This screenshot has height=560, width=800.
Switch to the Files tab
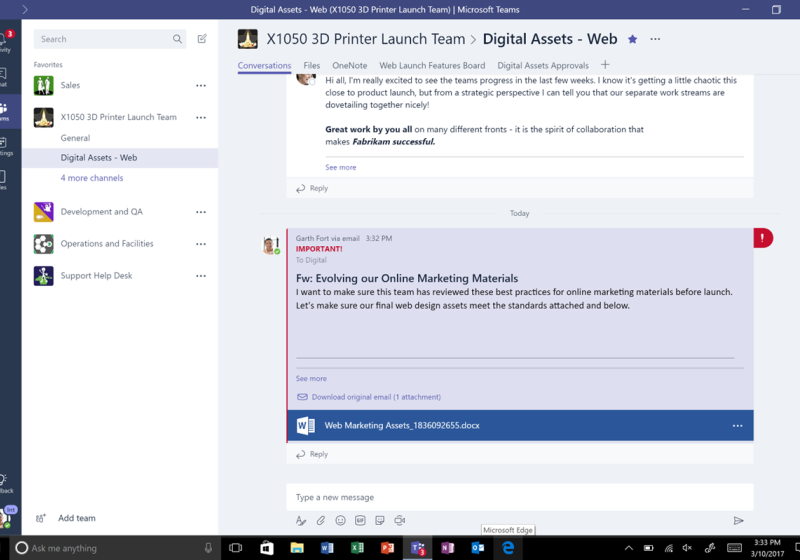312,66
